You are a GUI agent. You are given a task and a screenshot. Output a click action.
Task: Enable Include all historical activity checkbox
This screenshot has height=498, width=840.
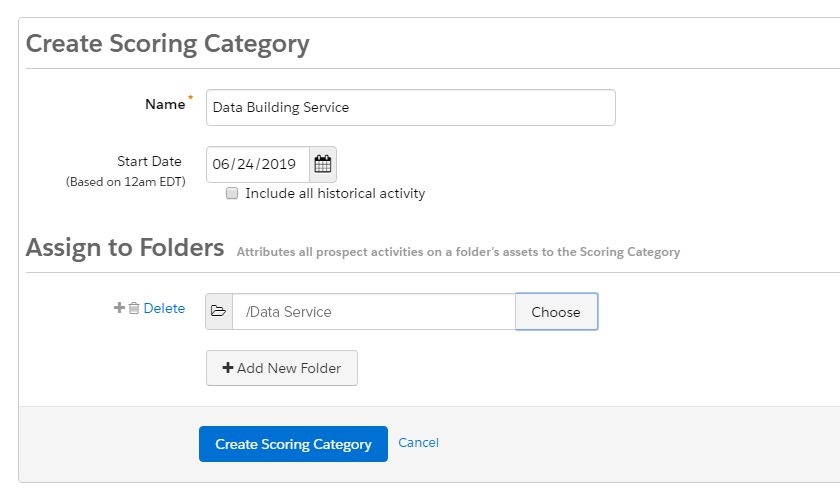[232, 193]
